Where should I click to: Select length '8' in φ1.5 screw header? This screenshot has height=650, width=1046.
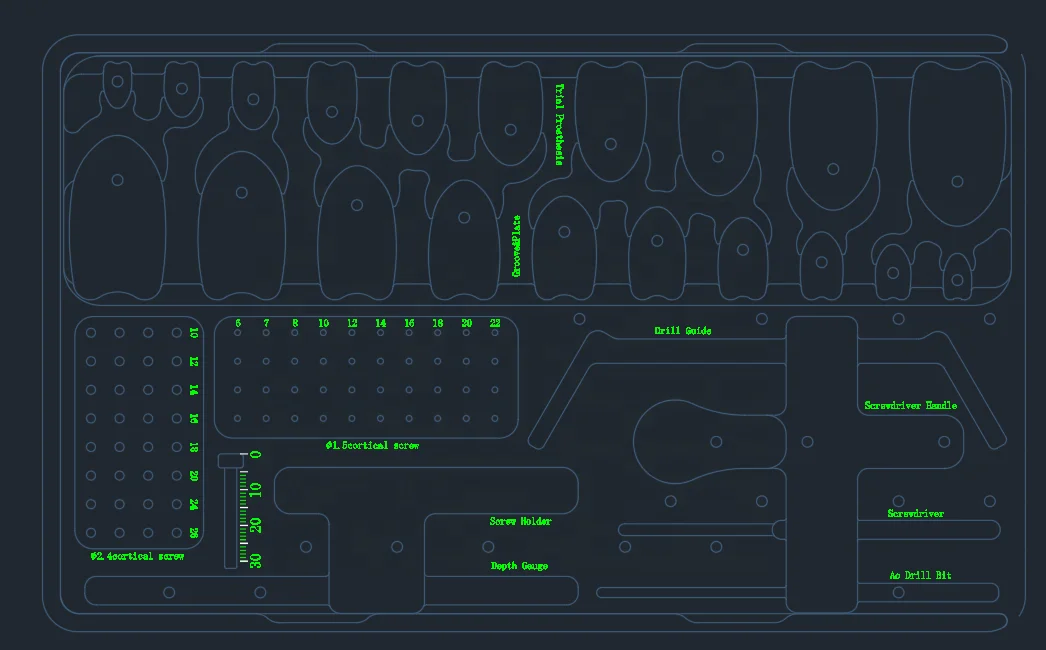[x=295, y=323]
